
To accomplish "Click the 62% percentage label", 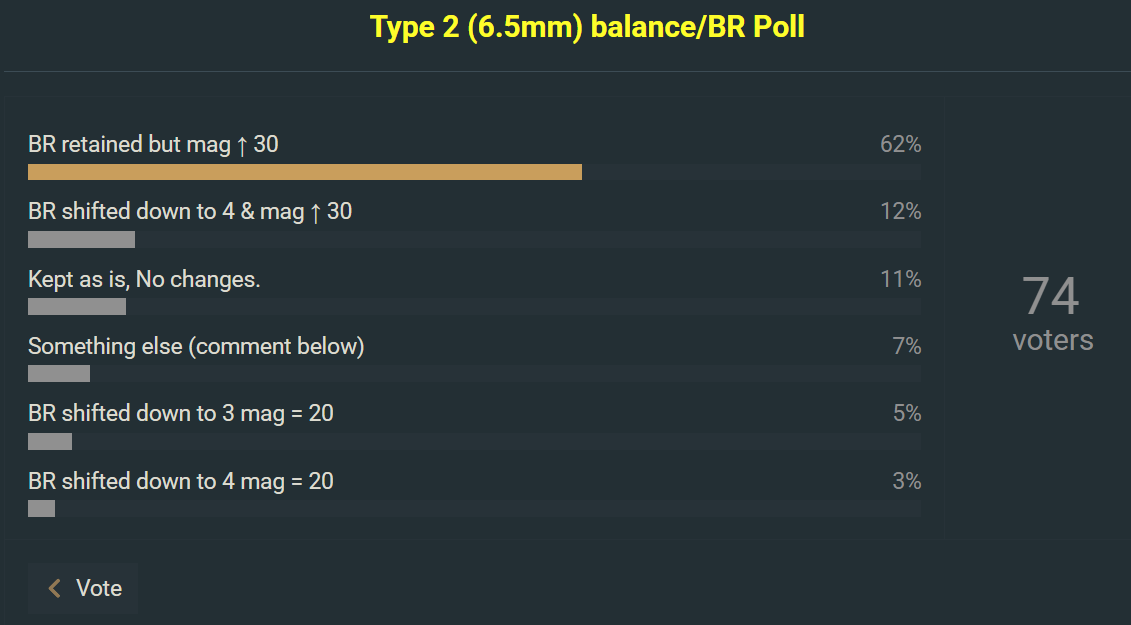I will click(x=900, y=144).
